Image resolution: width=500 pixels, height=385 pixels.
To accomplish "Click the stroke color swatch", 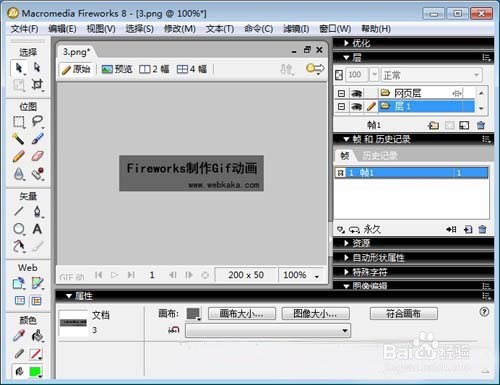I will tap(35, 353).
